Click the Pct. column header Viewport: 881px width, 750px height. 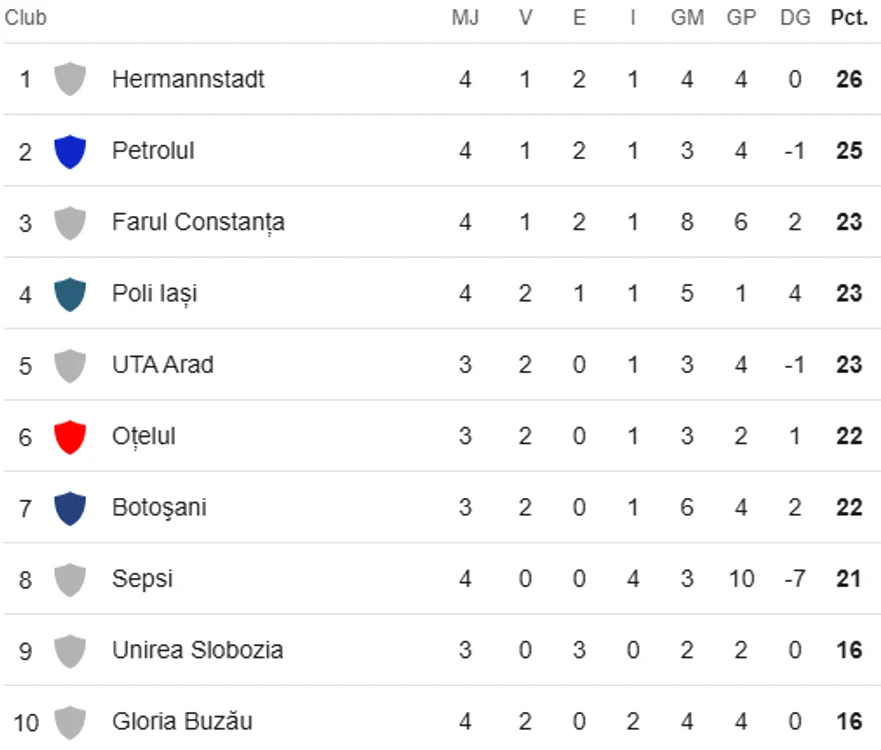pyautogui.click(x=849, y=18)
